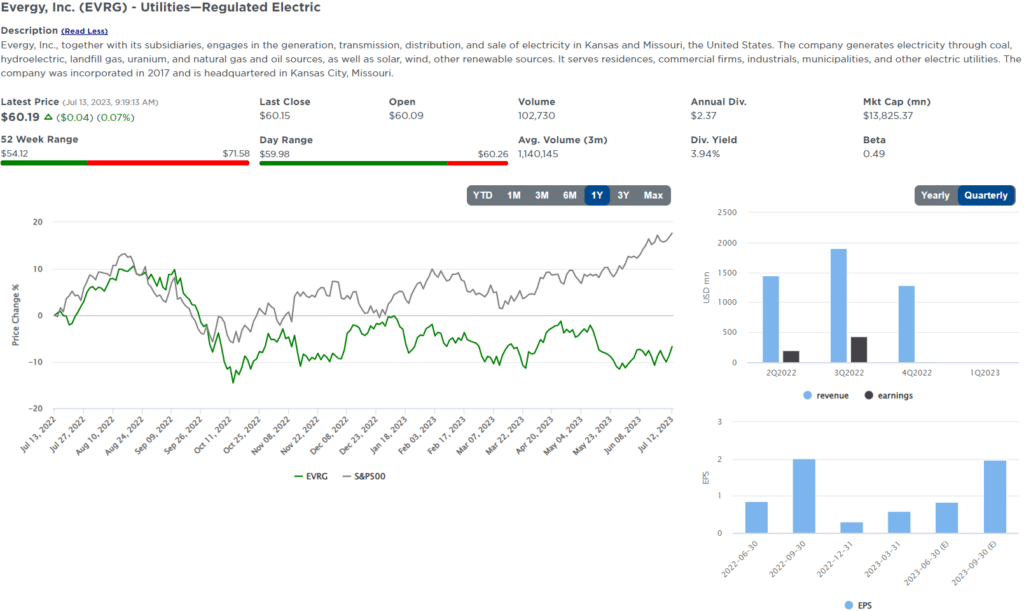Click the Read Less link

pyautogui.click(x=84, y=31)
